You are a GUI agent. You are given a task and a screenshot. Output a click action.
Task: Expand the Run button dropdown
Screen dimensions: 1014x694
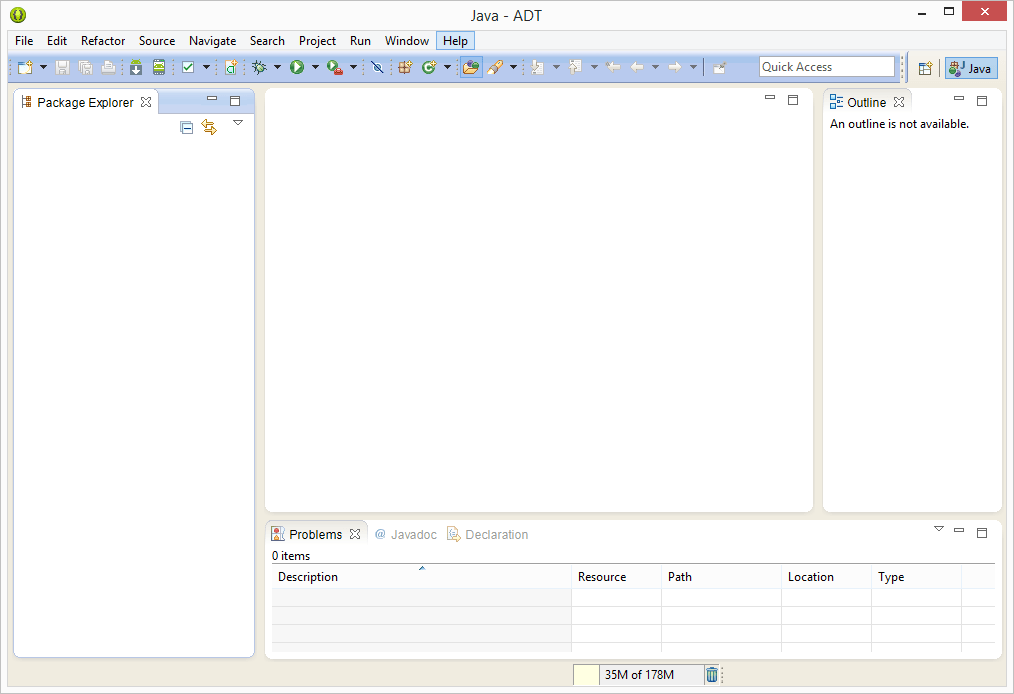[x=316, y=67]
